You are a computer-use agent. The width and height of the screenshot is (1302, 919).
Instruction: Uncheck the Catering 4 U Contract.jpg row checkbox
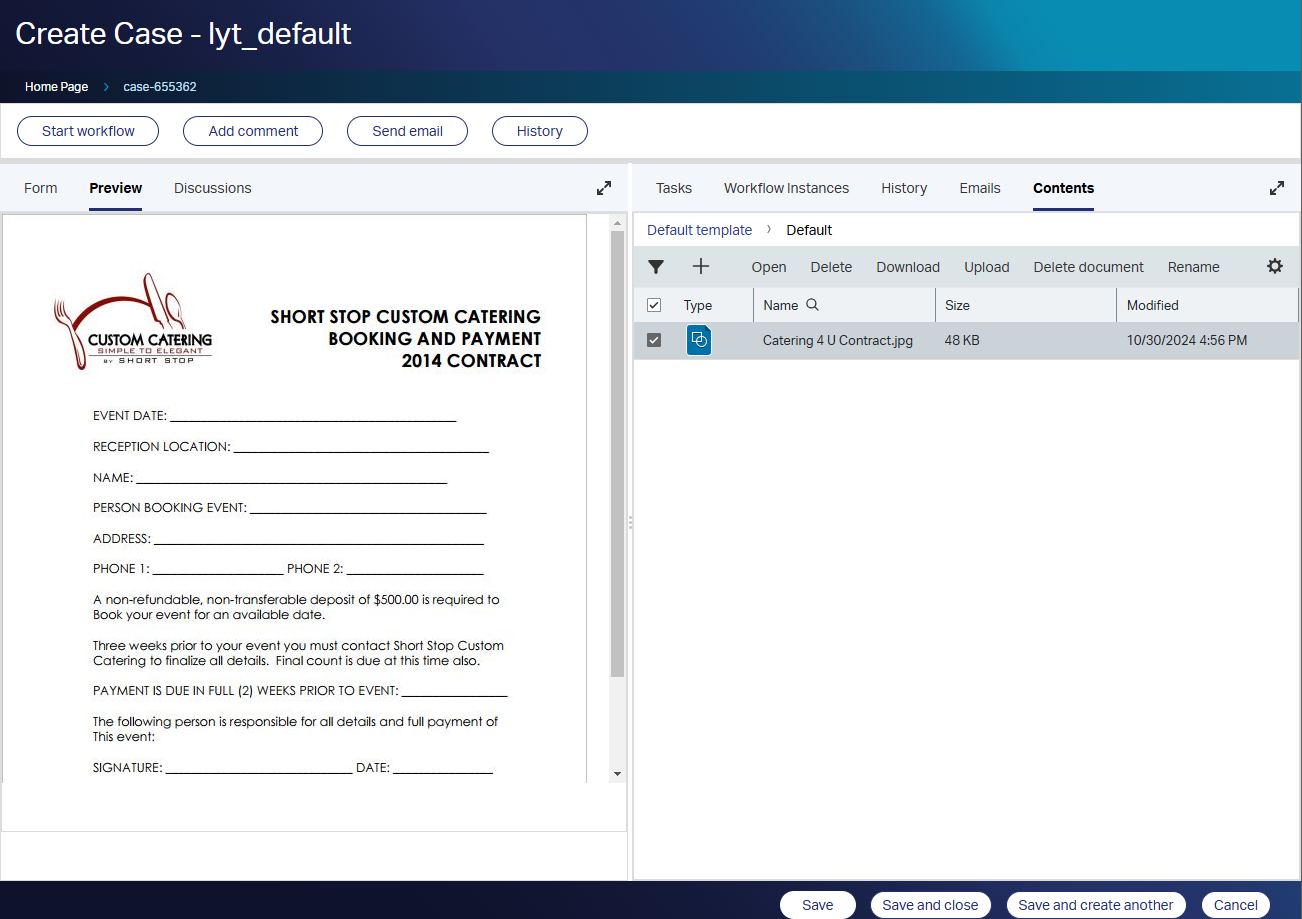pos(654,340)
